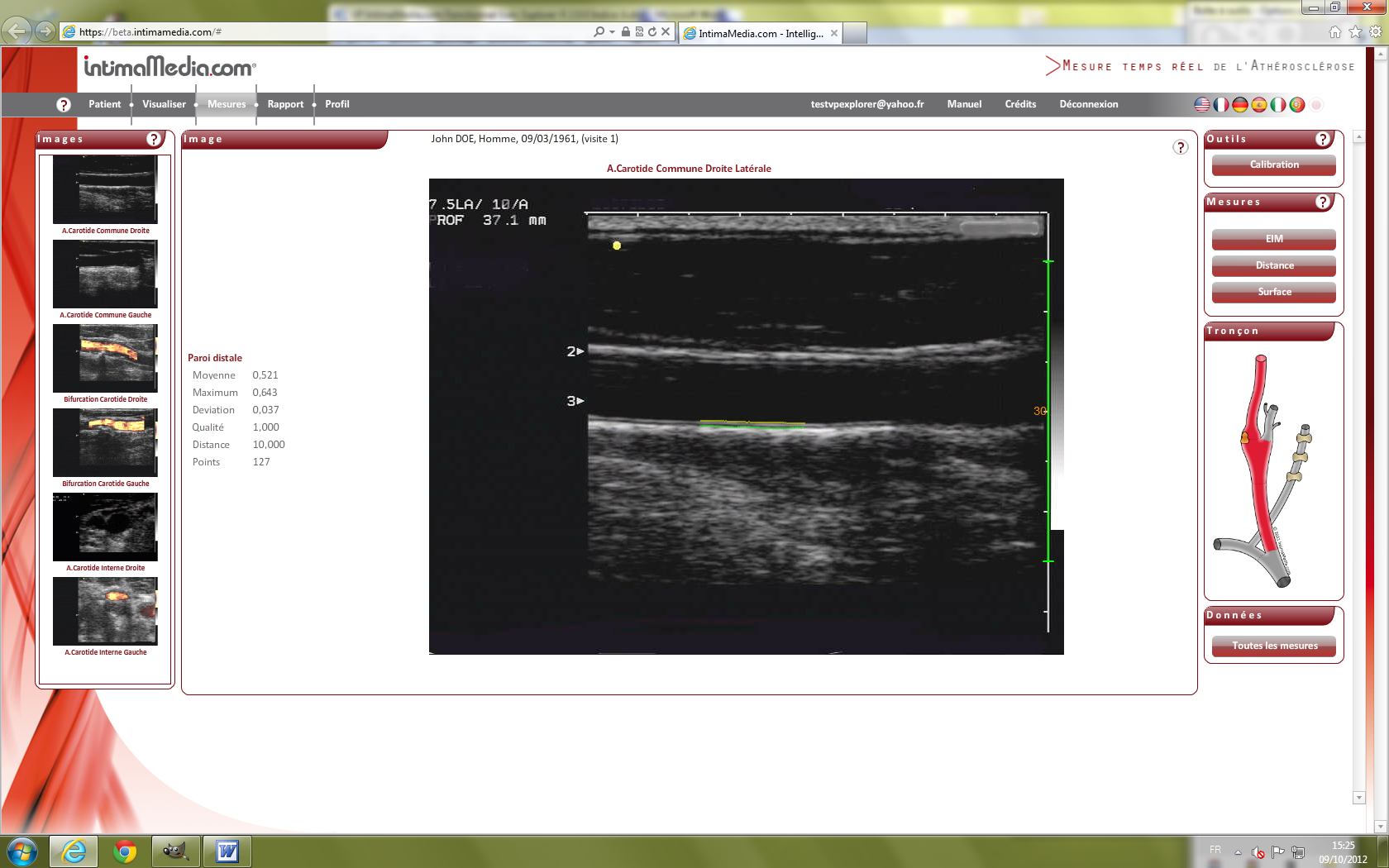Open Toutes les mesures data
Screen dimensions: 1389x868
click(1273, 646)
